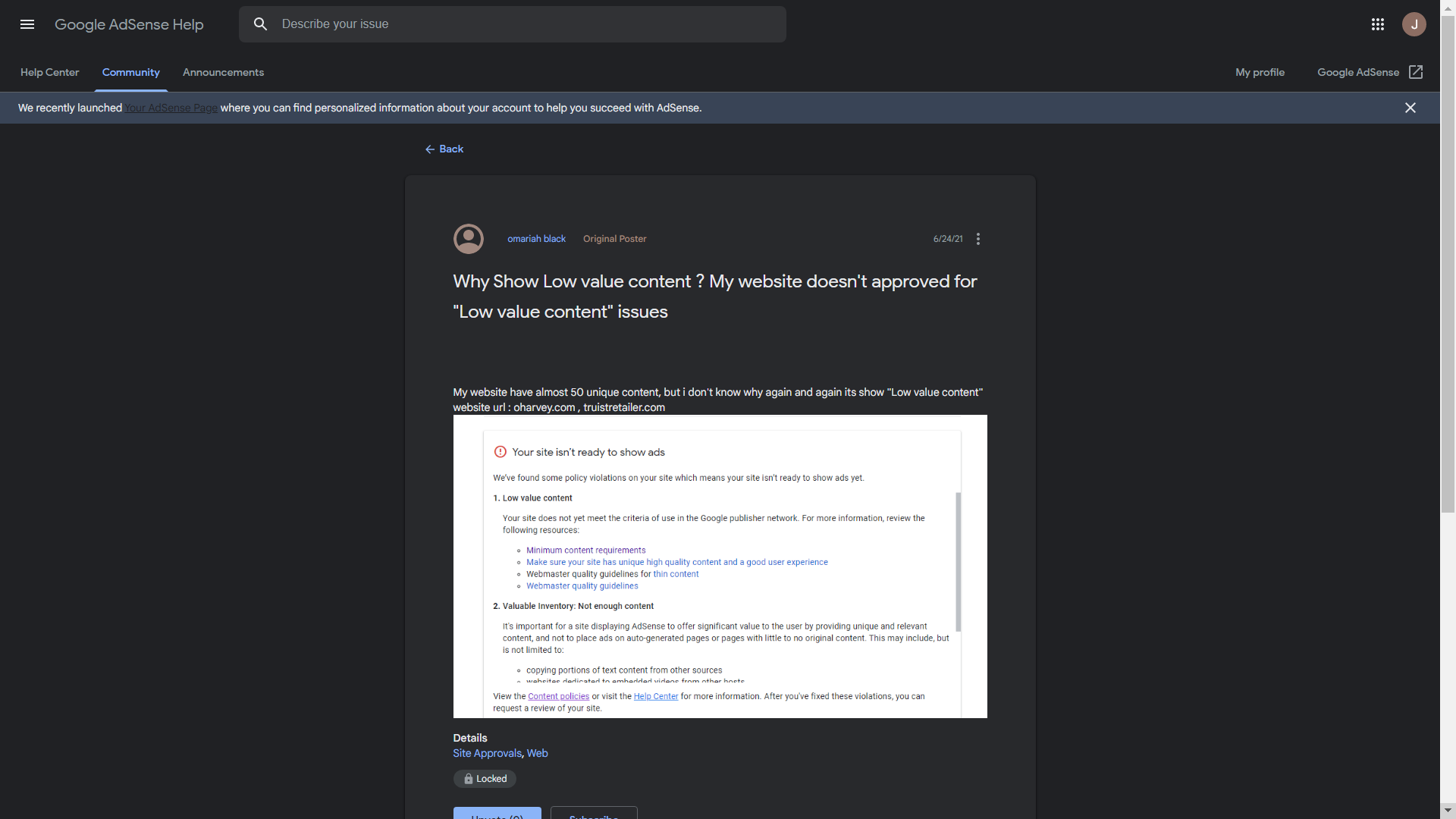
Task: Go Back to the thread list
Action: 444,149
